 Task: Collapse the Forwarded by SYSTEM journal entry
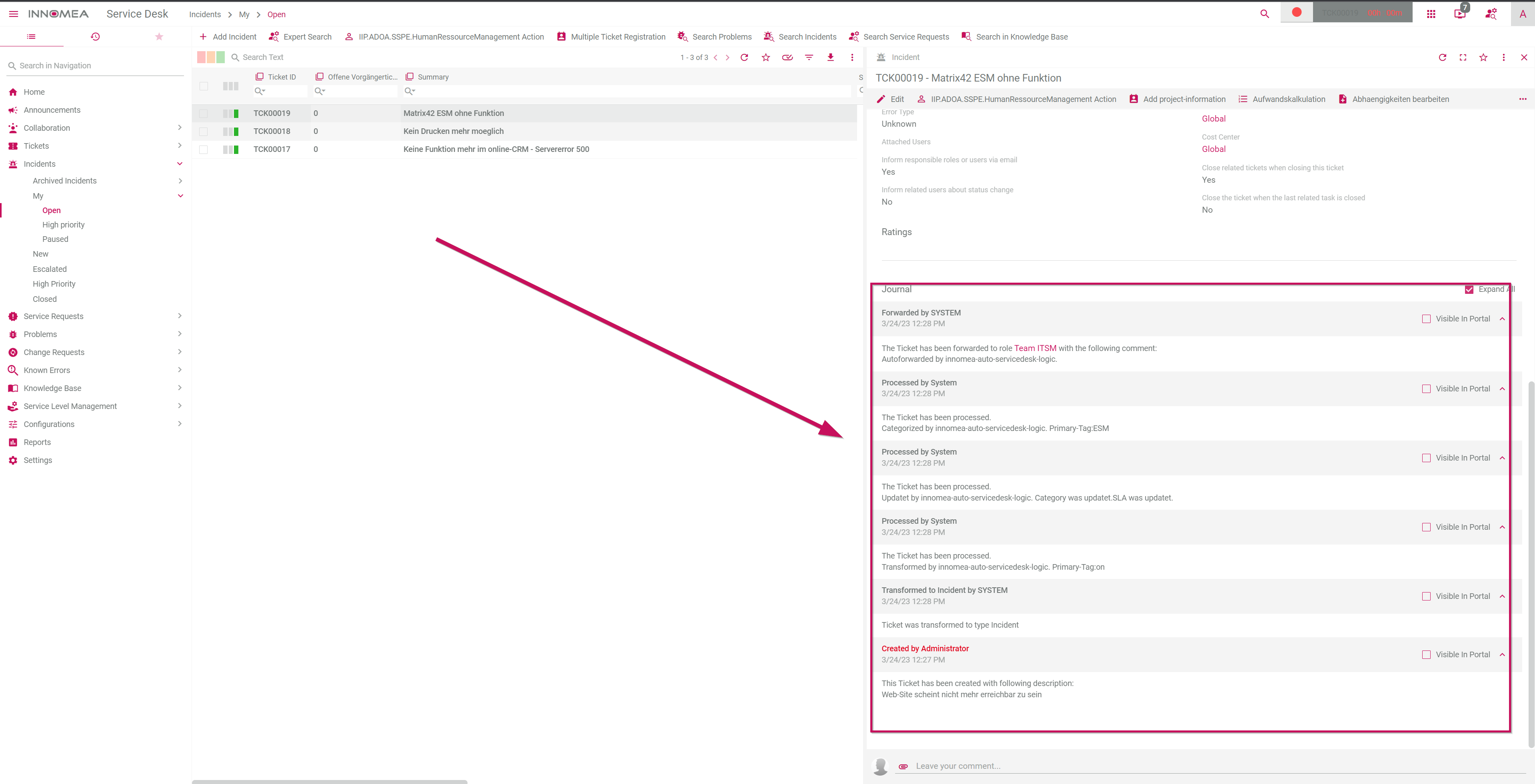(1503, 318)
